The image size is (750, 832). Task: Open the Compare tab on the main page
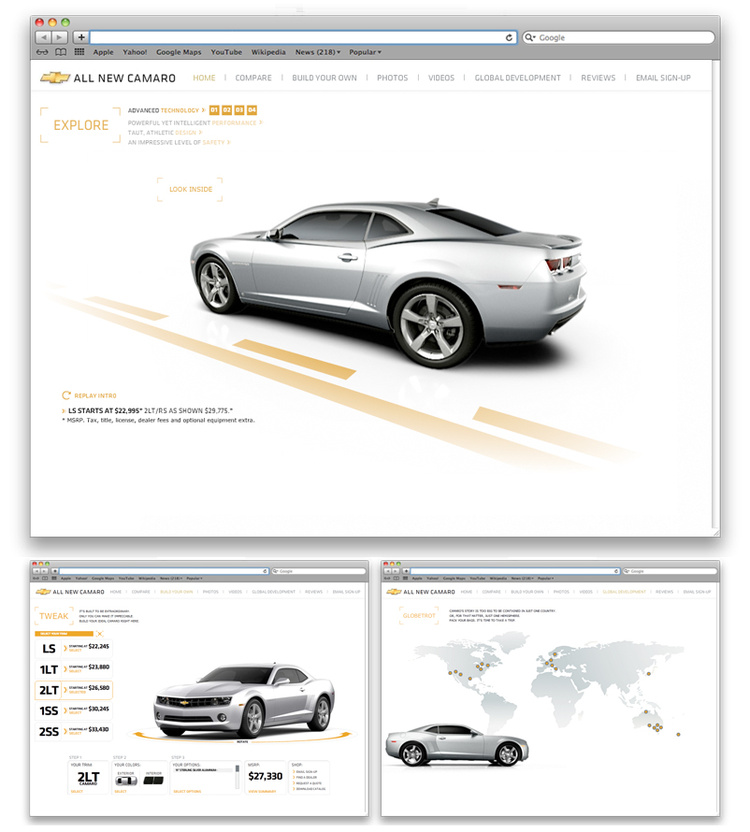click(x=253, y=78)
